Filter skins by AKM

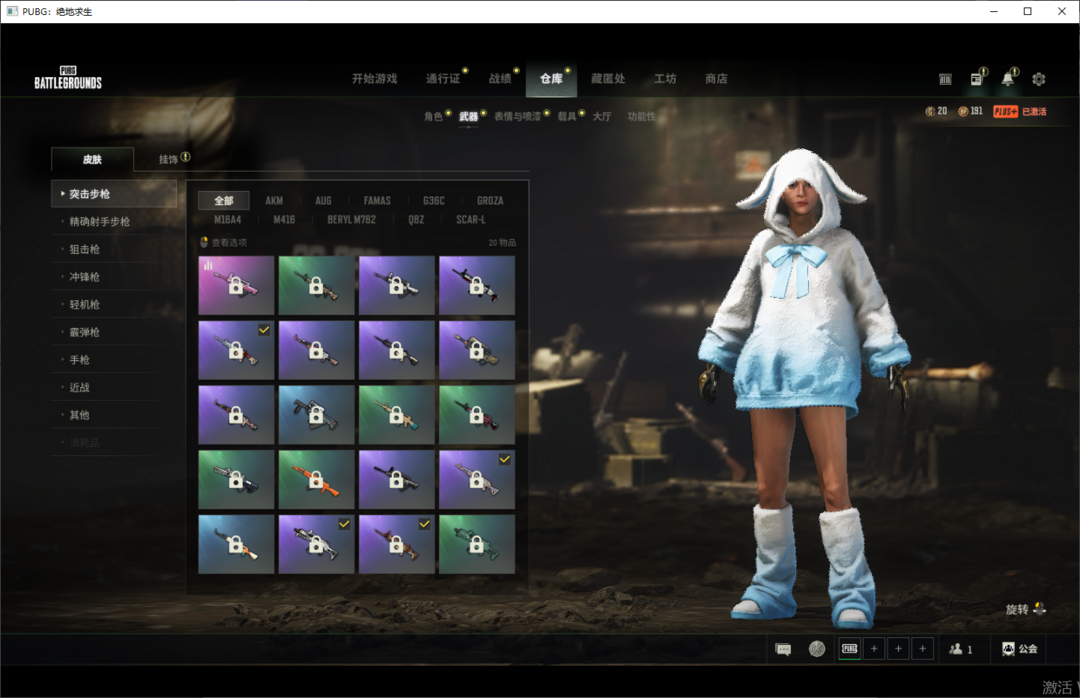click(274, 201)
